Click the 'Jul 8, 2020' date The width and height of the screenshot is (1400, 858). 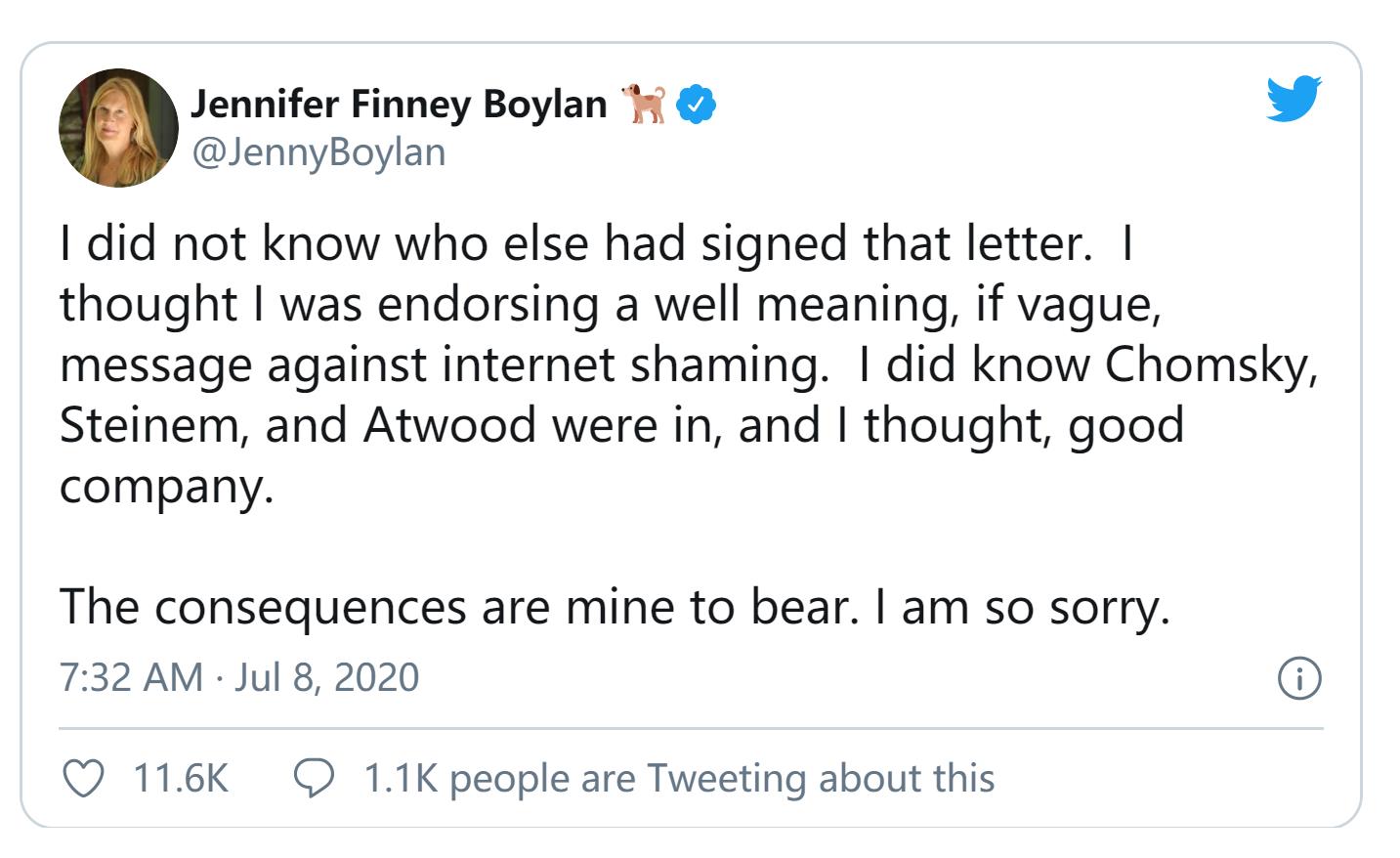tap(326, 677)
